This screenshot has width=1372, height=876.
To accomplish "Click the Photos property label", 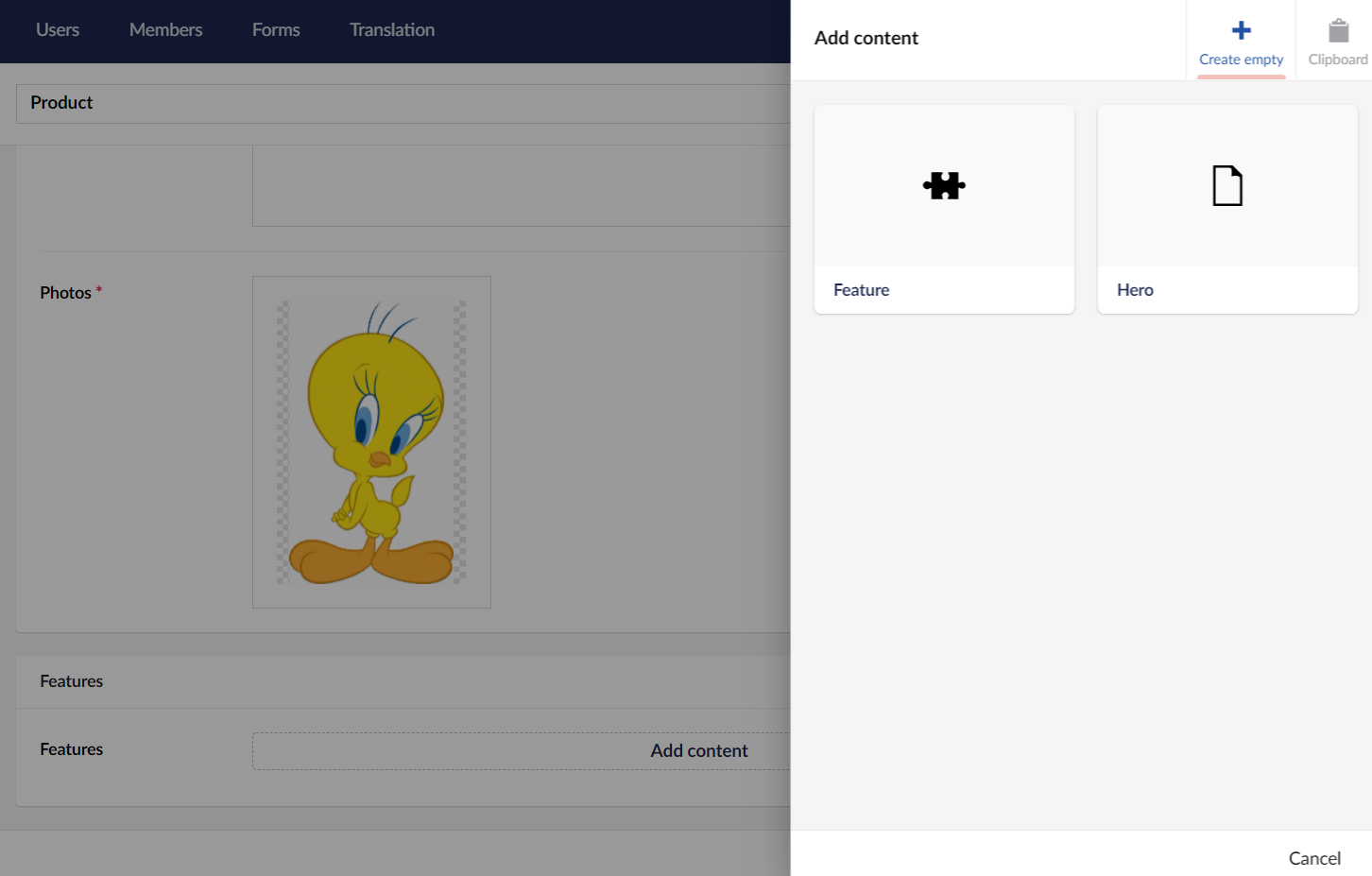I will pyautogui.click(x=65, y=293).
